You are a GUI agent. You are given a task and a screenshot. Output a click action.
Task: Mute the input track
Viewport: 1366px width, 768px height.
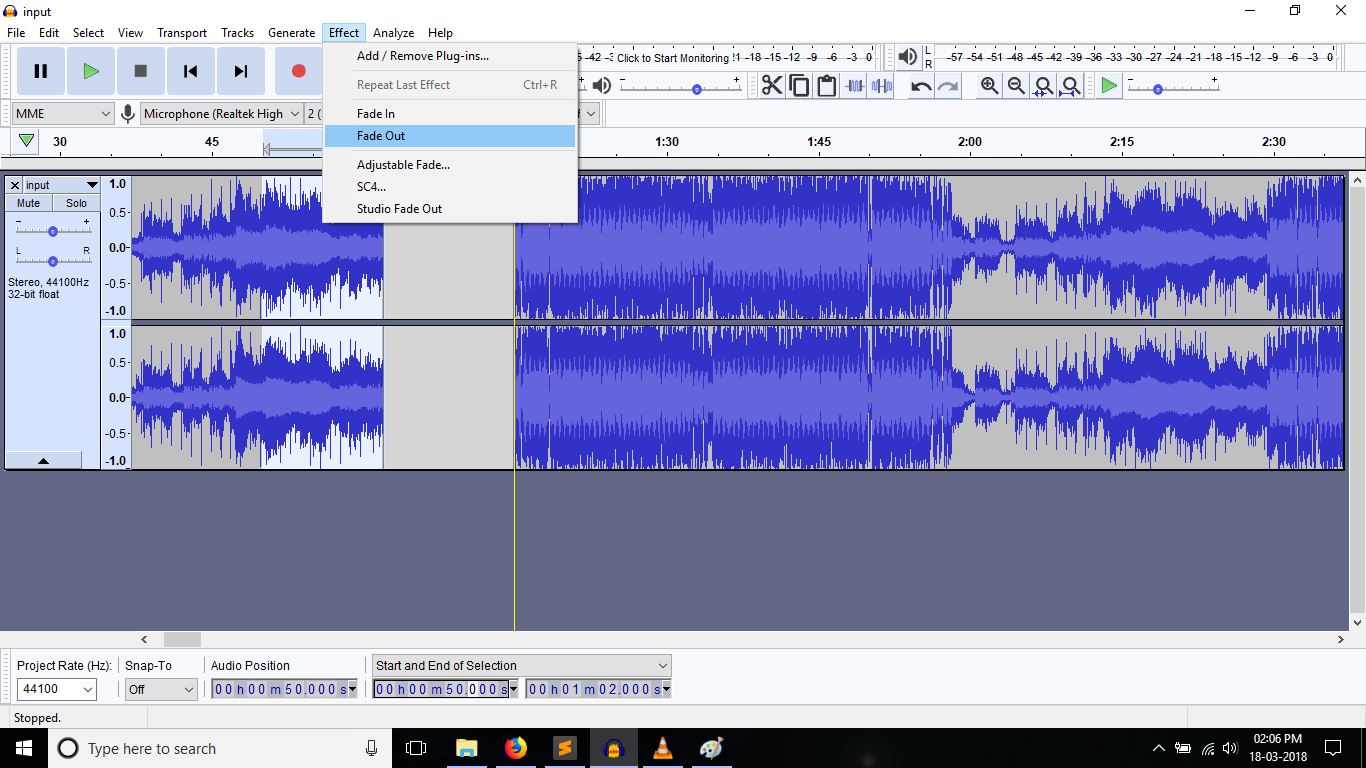click(x=29, y=203)
